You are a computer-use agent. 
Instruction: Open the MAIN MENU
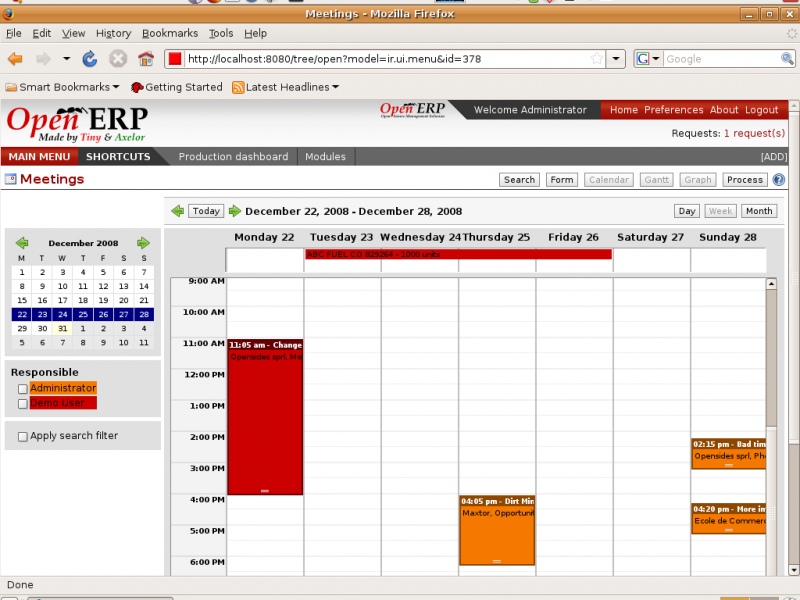[x=40, y=156]
